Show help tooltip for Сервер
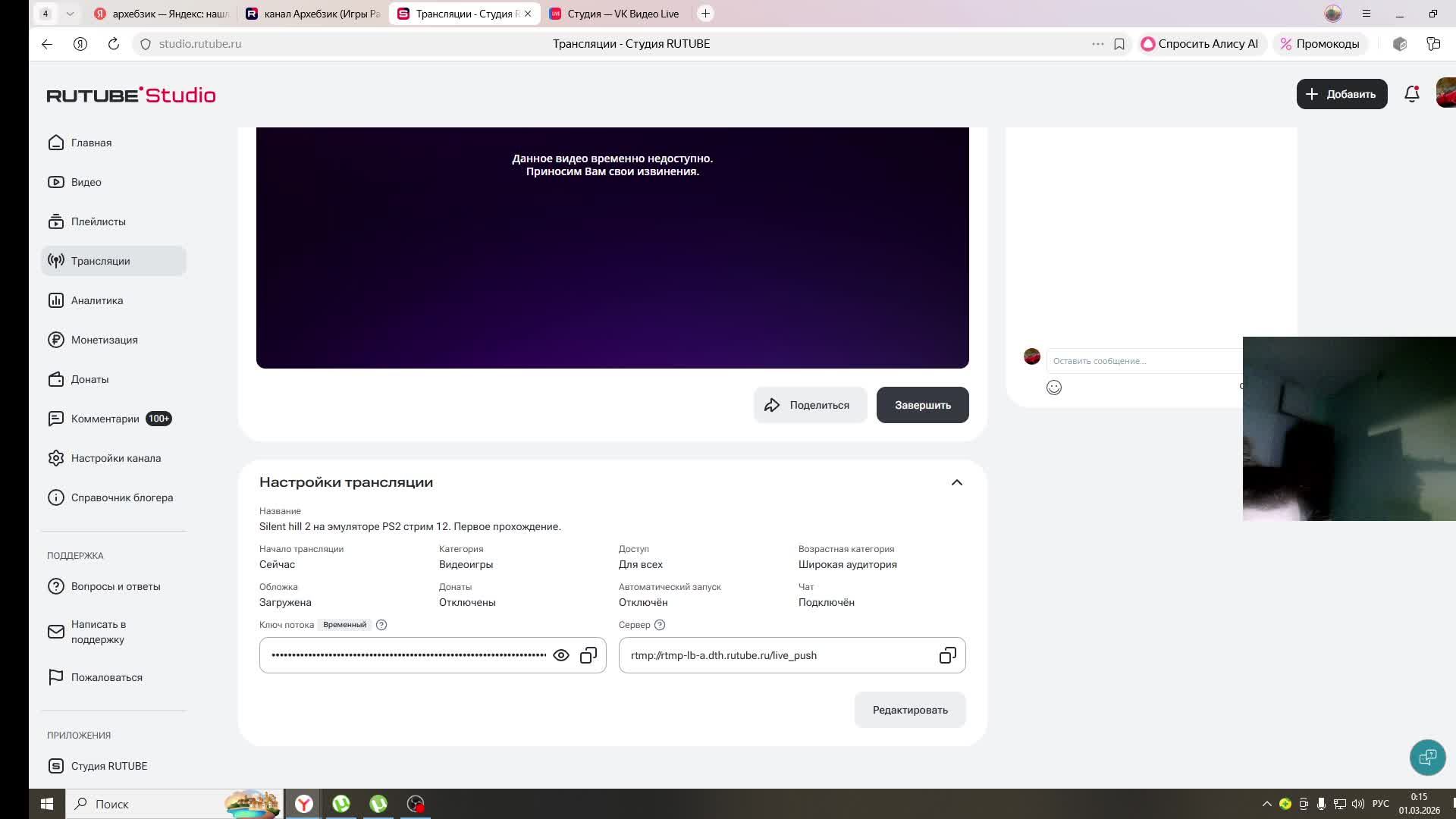The height and width of the screenshot is (819, 1456). (x=660, y=625)
